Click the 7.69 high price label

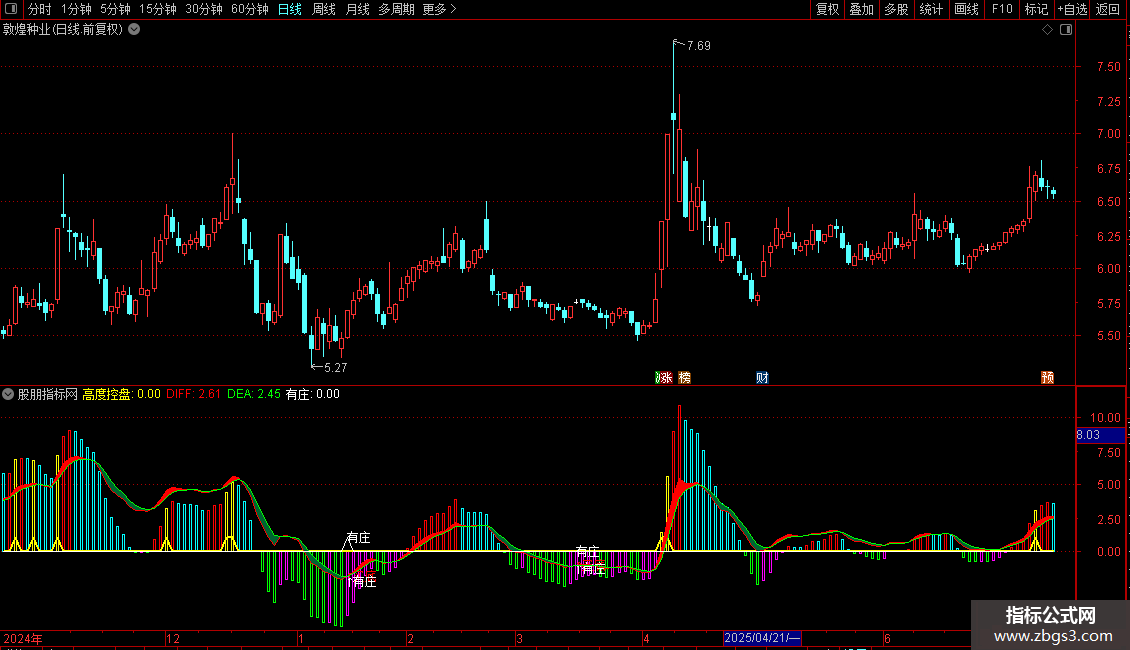(x=698, y=46)
